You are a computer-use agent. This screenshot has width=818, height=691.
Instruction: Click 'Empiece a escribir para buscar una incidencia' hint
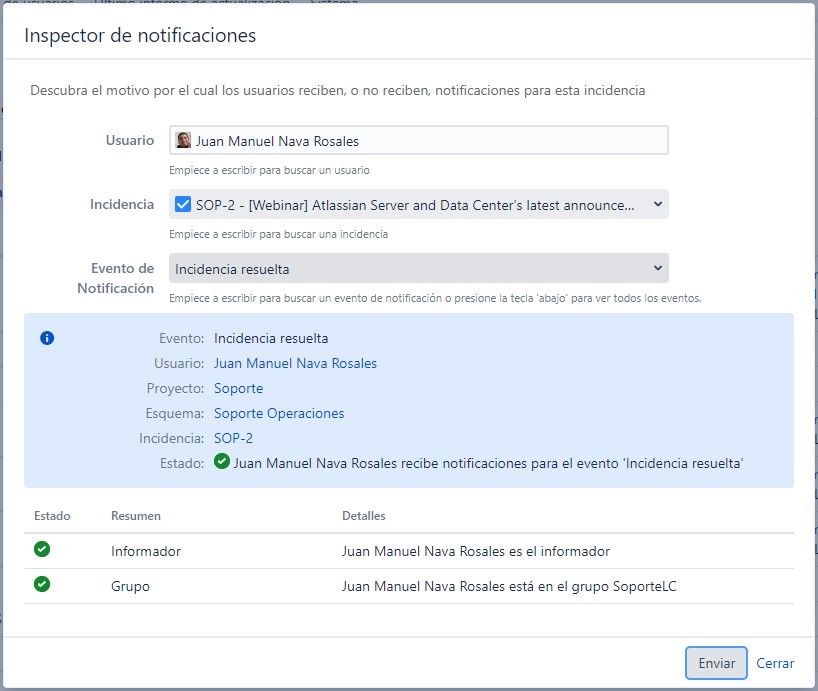pyautogui.click(x=278, y=234)
